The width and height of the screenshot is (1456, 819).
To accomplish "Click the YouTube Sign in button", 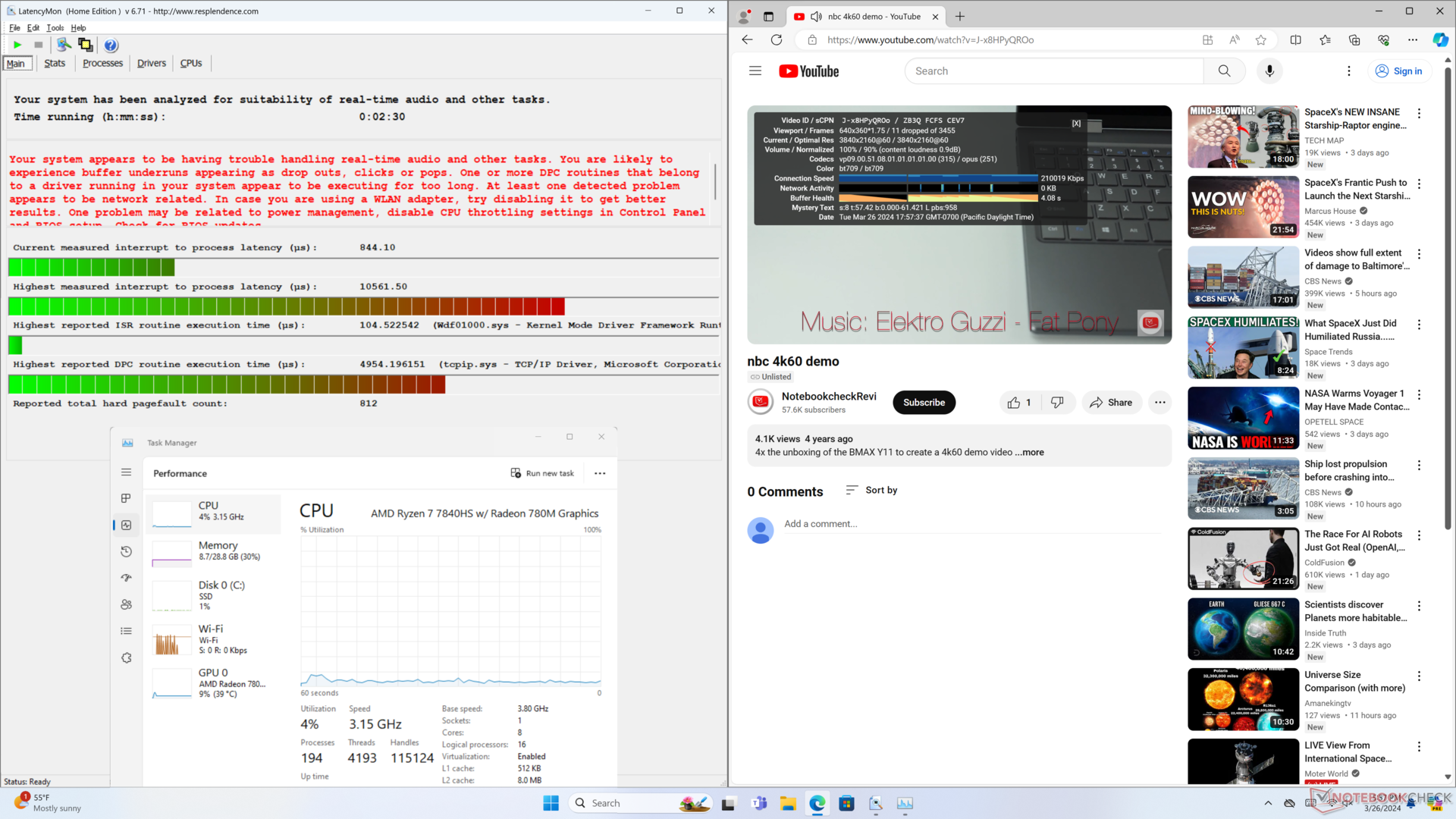I will point(1399,71).
